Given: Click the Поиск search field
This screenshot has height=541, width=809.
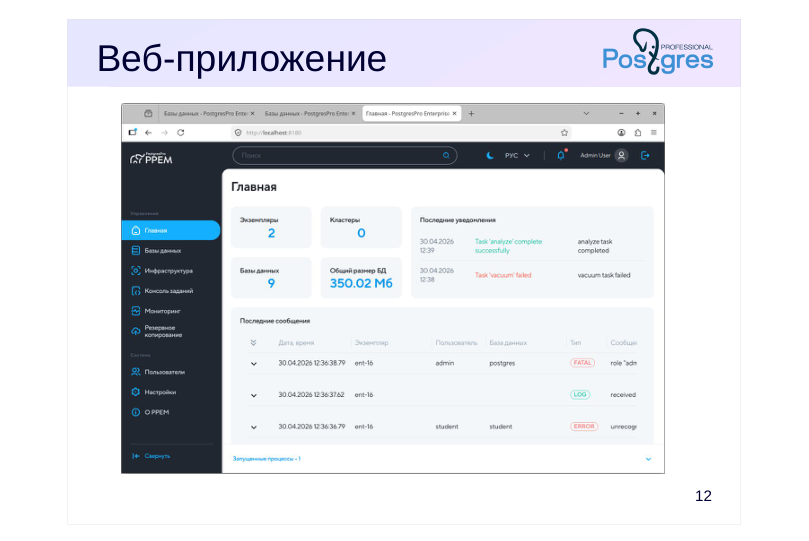Looking at the screenshot, I should [344, 155].
